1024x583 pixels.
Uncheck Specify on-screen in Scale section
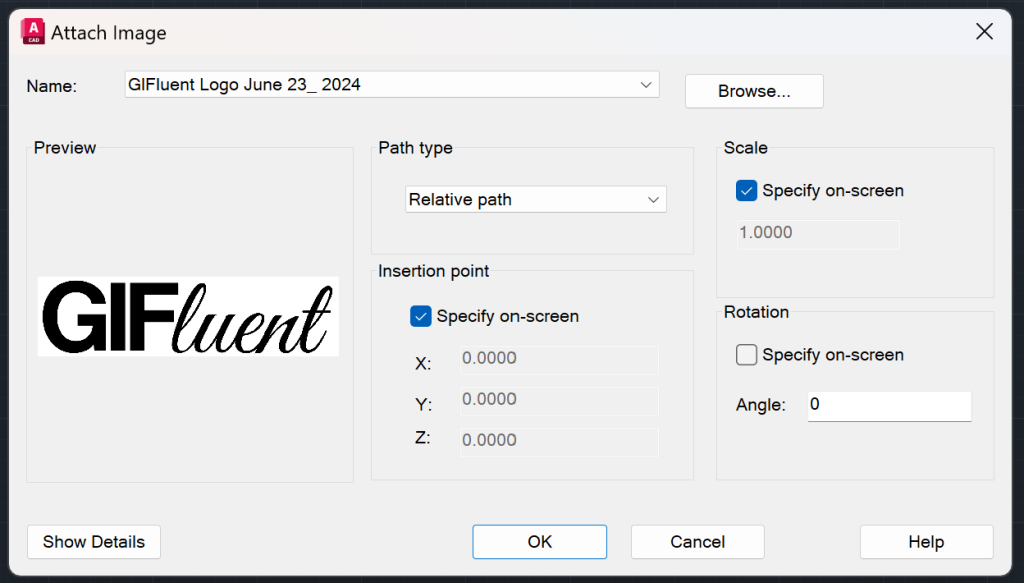click(x=745, y=190)
